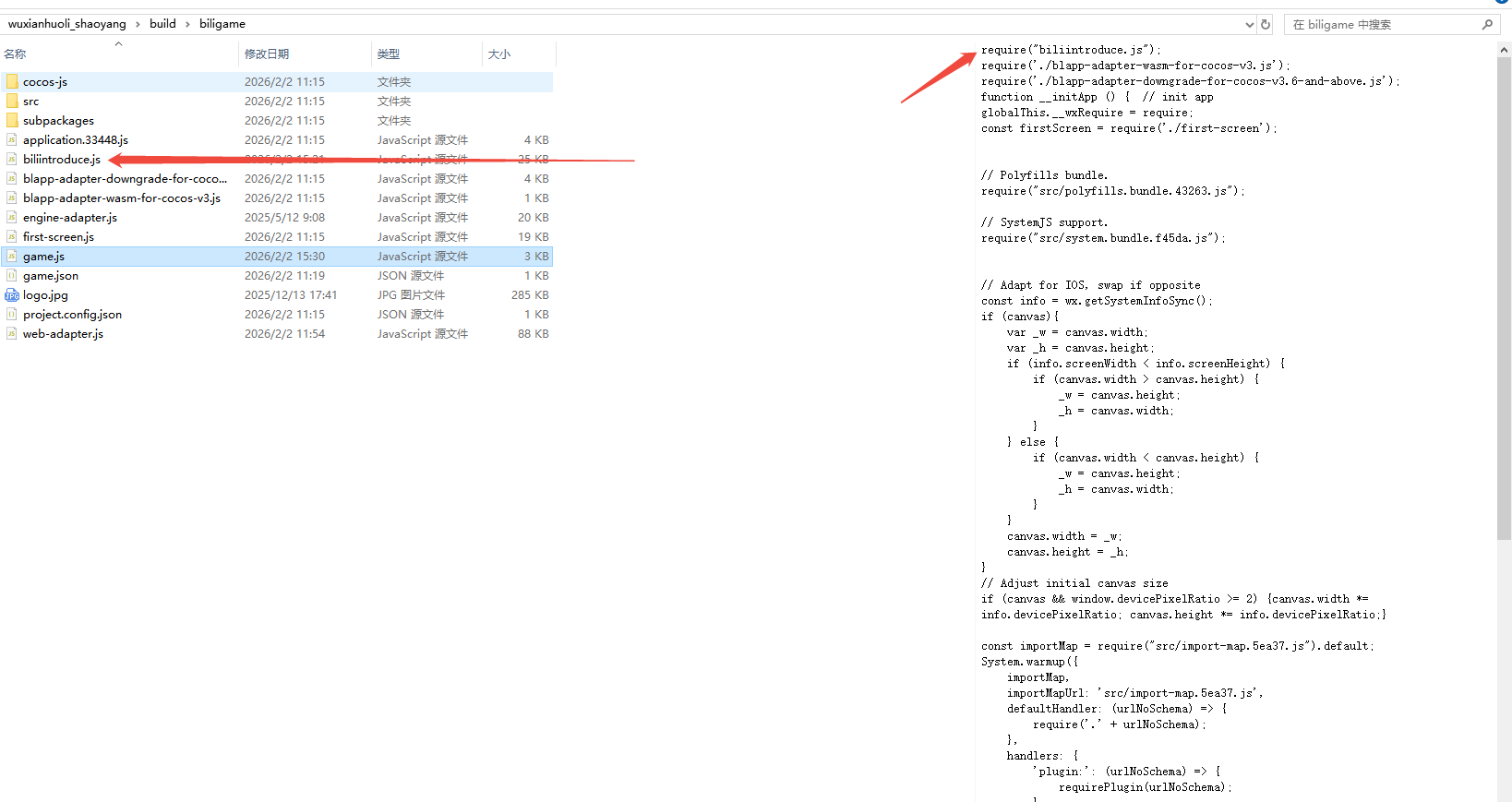Select logo.jpg file name

pyautogui.click(x=45, y=295)
